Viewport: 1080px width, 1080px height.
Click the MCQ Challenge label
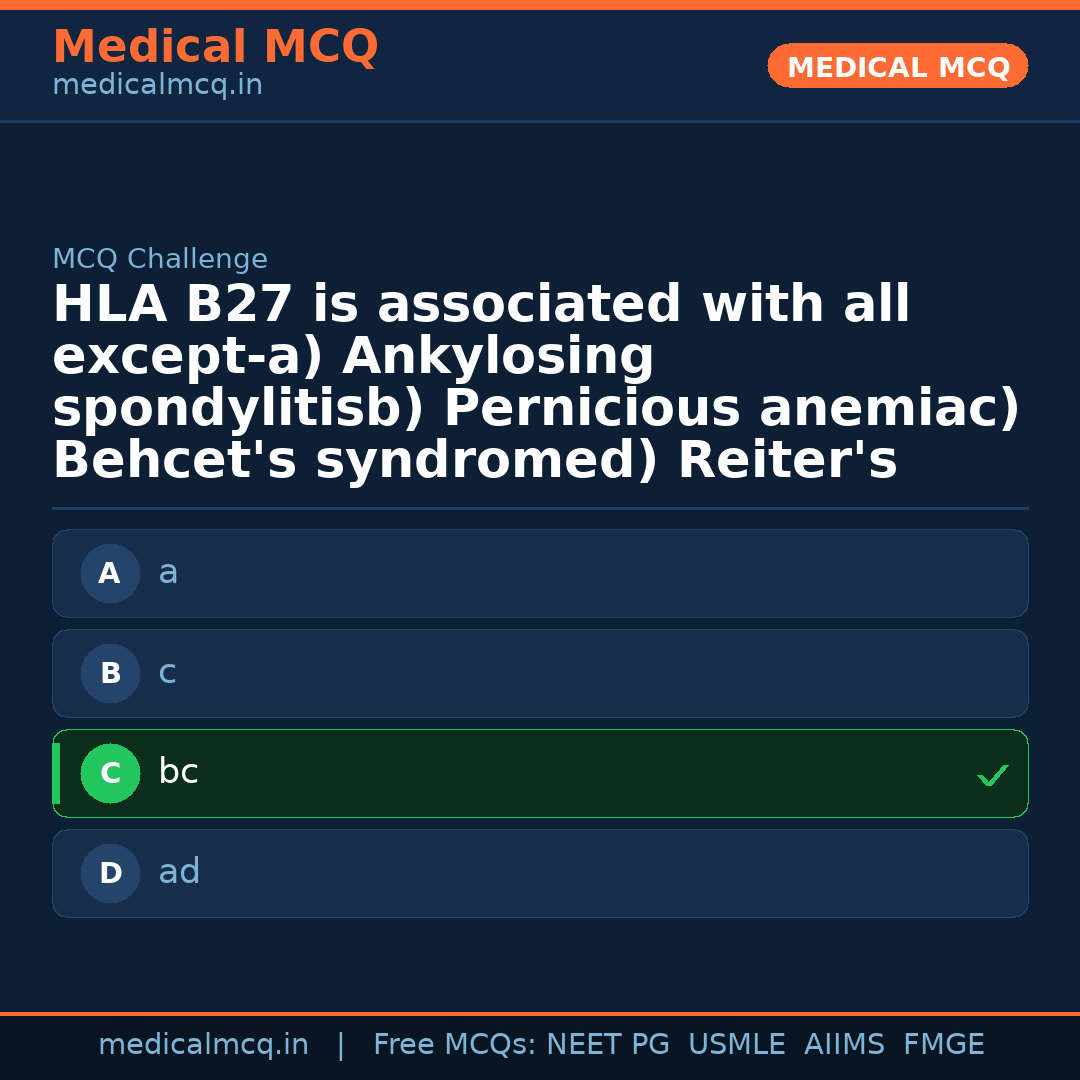point(160,260)
